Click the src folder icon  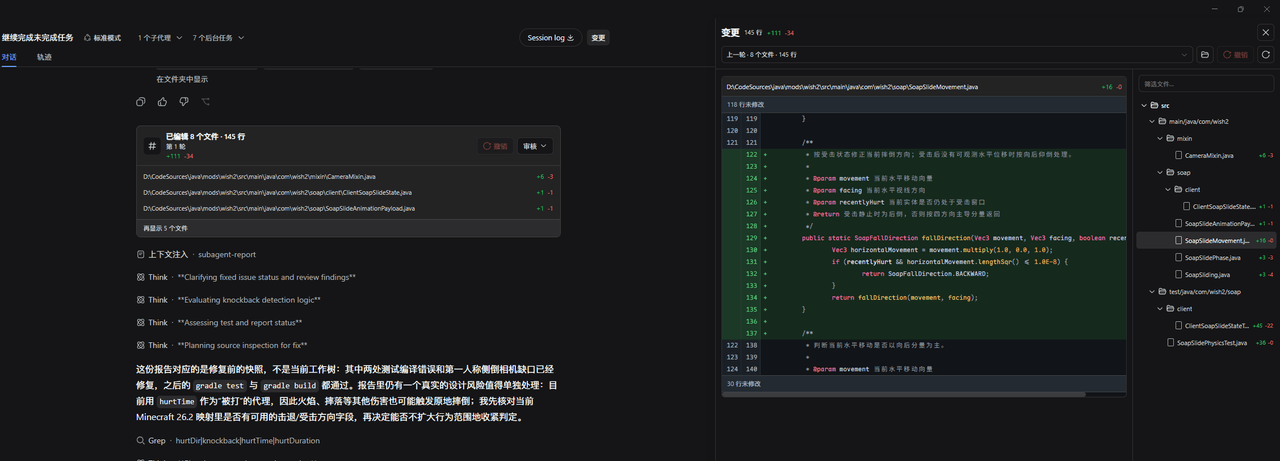point(1152,105)
